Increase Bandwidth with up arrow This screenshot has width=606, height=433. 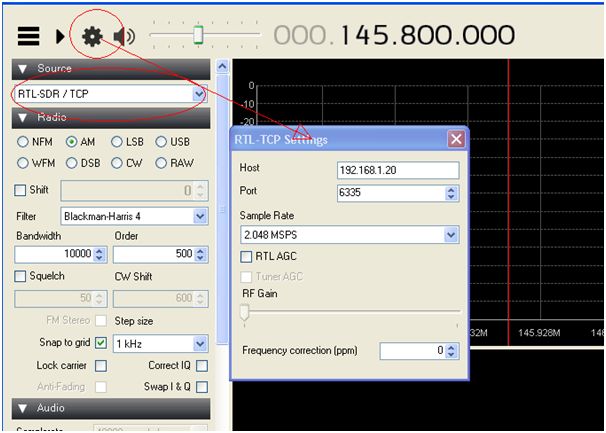(99, 251)
